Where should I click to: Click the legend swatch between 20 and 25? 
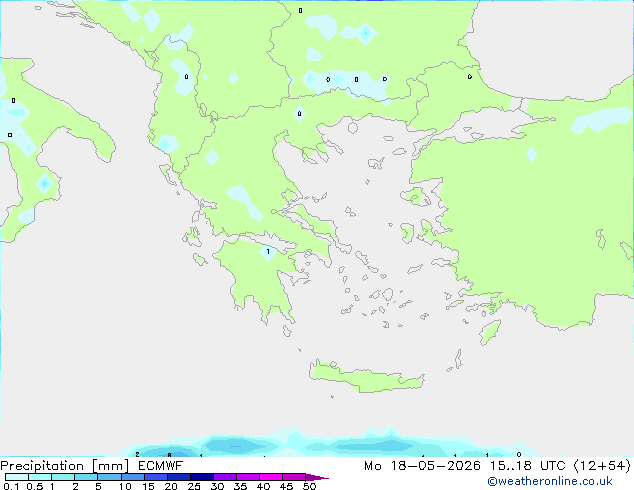click(x=178, y=477)
